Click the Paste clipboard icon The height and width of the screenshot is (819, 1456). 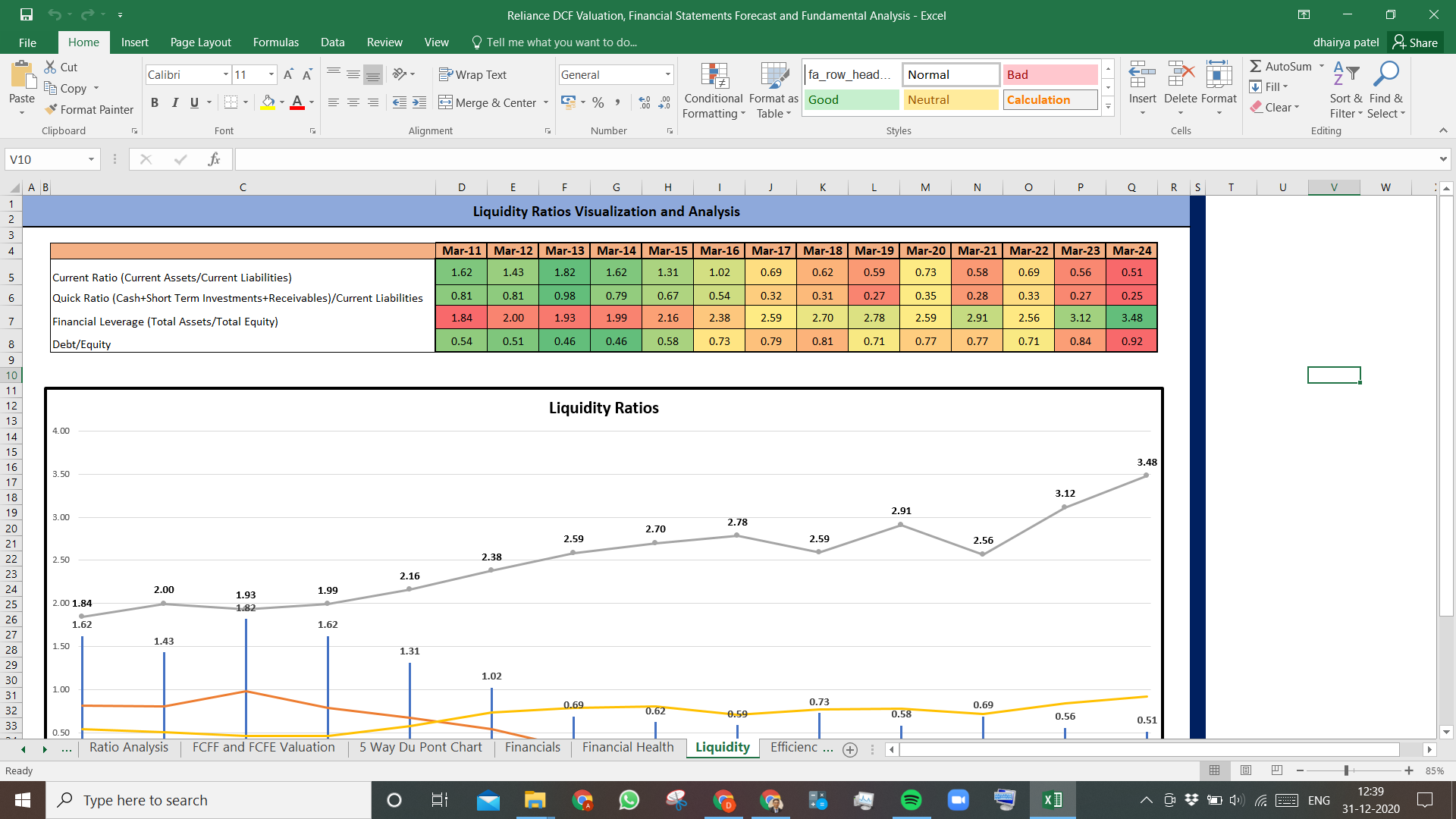pos(22,76)
